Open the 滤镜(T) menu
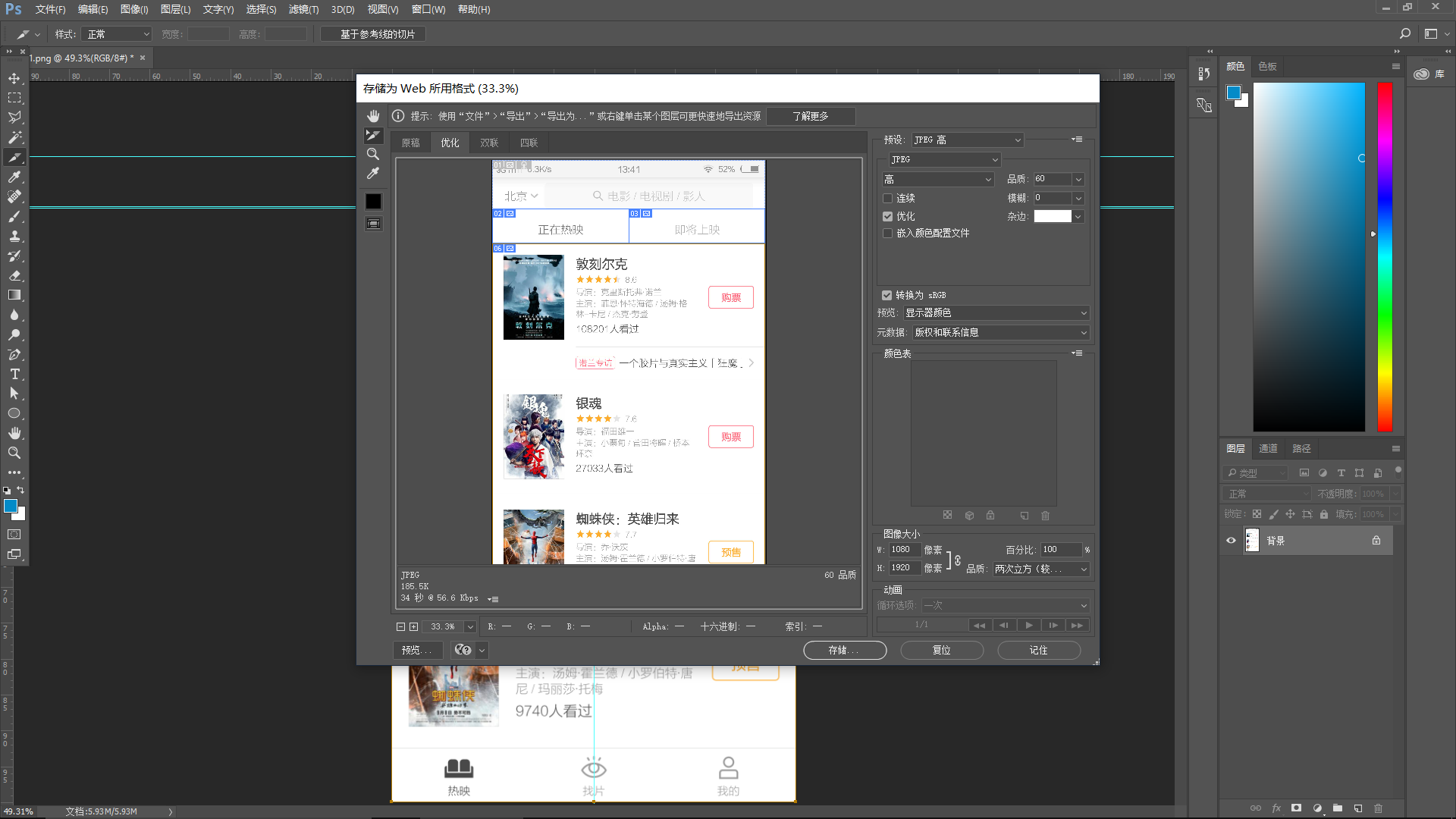The width and height of the screenshot is (1456, 819). point(303,9)
